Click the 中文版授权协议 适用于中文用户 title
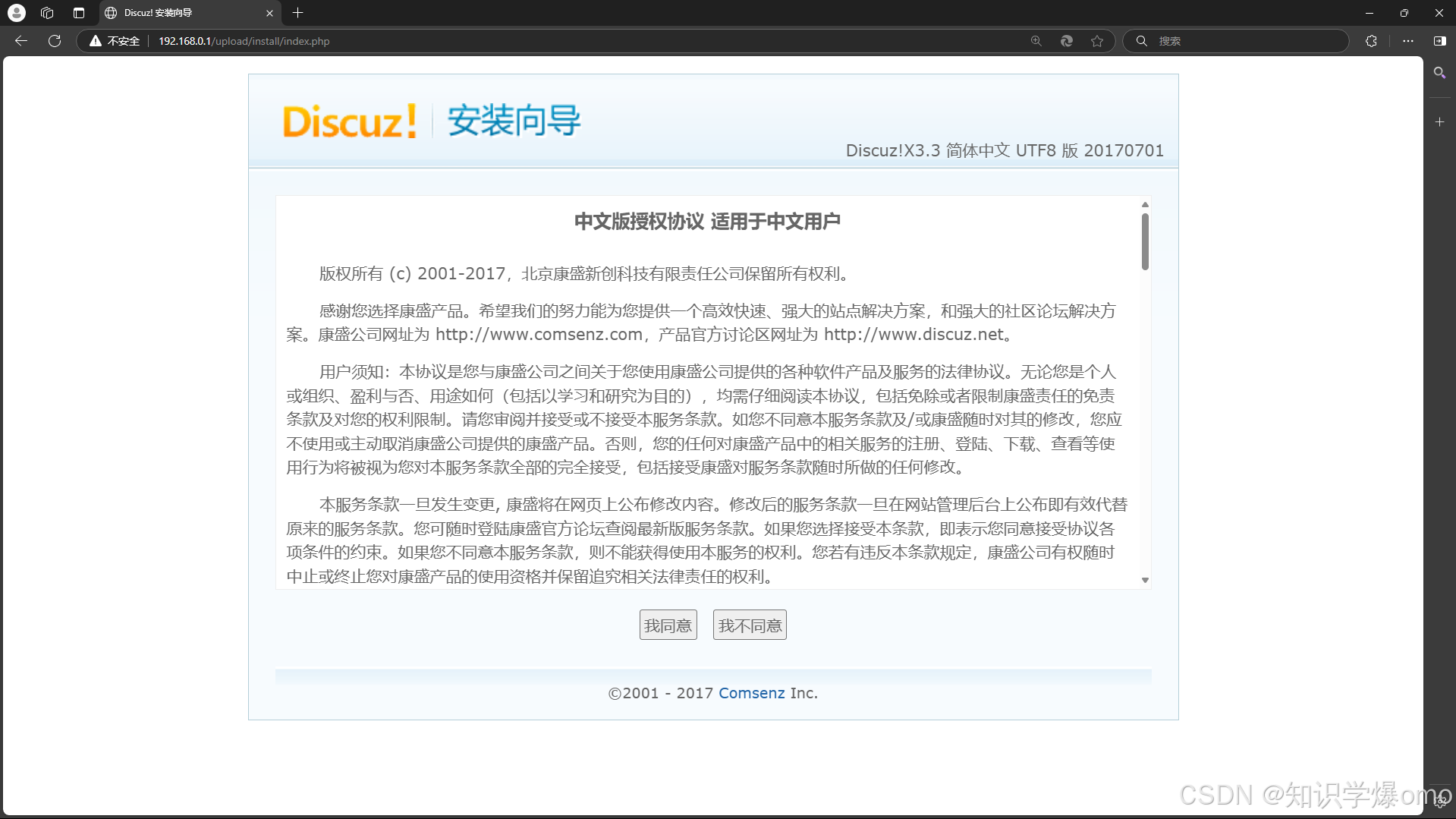 (x=707, y=222)
